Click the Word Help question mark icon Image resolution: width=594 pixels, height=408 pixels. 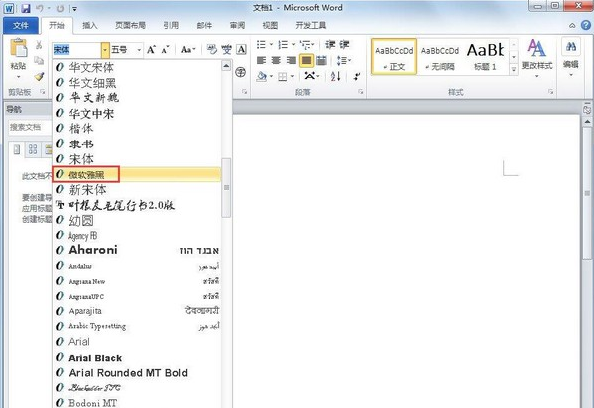586,25
